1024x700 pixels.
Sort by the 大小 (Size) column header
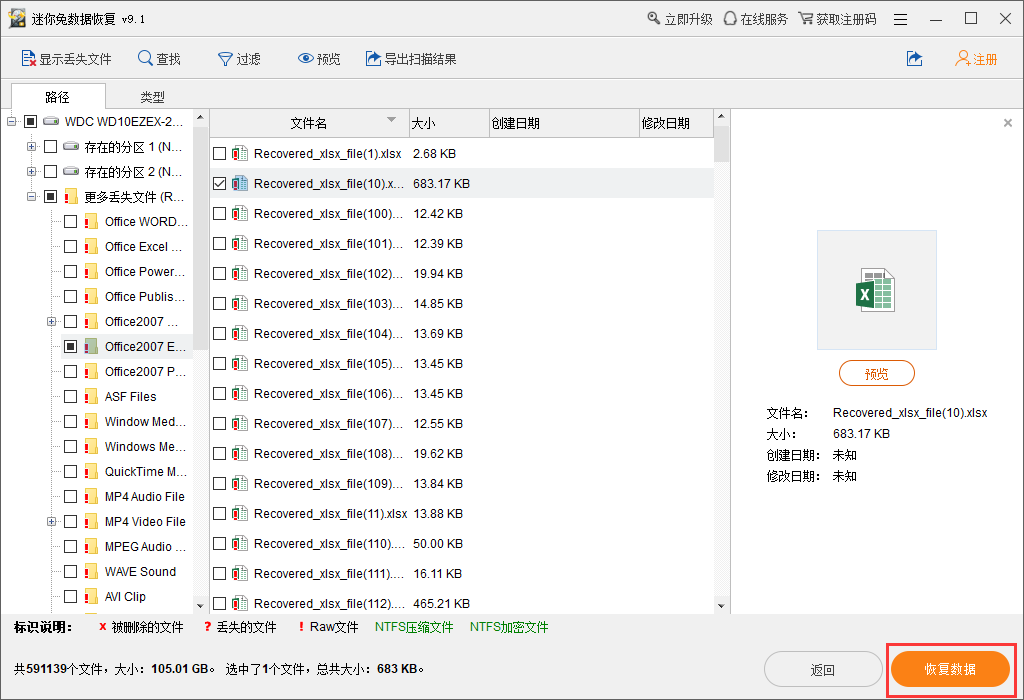tap(449, 123)
